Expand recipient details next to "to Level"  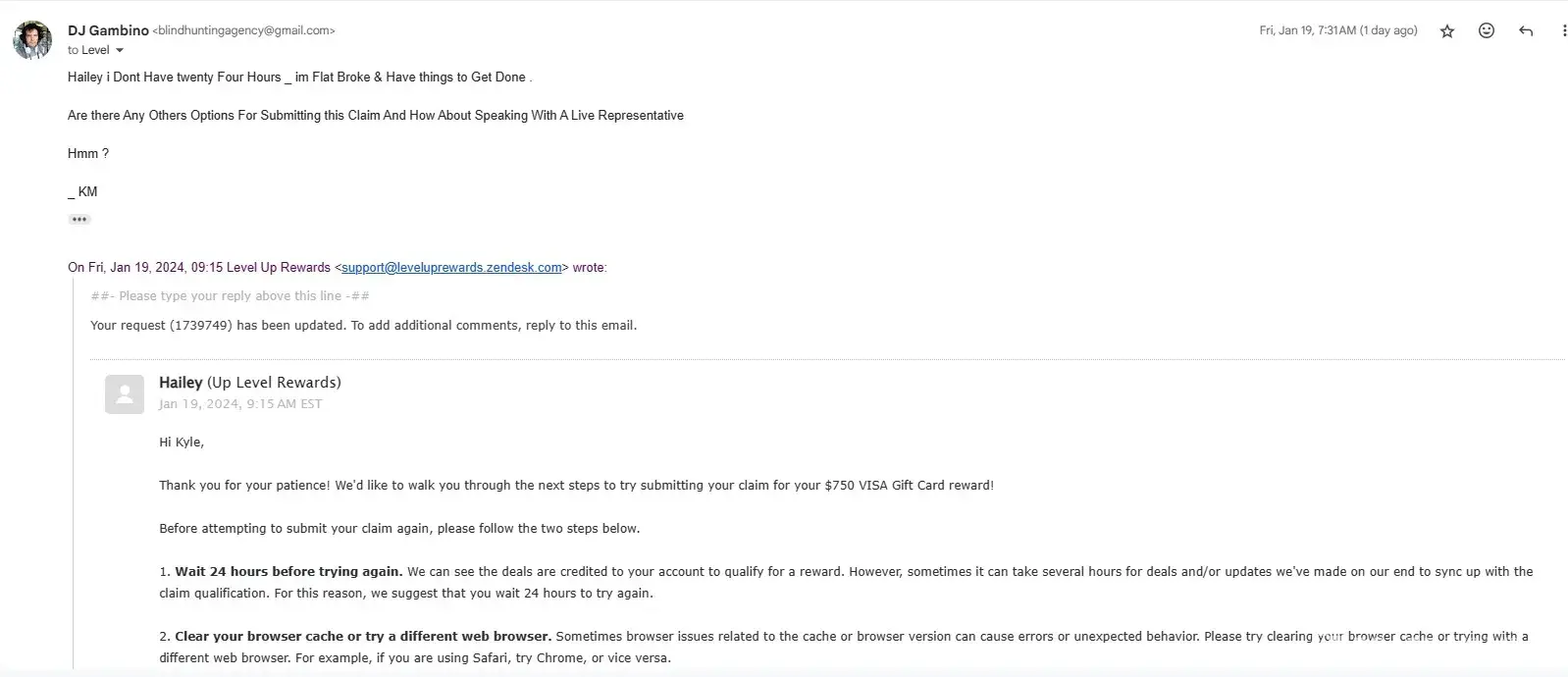tap(120, 51)
